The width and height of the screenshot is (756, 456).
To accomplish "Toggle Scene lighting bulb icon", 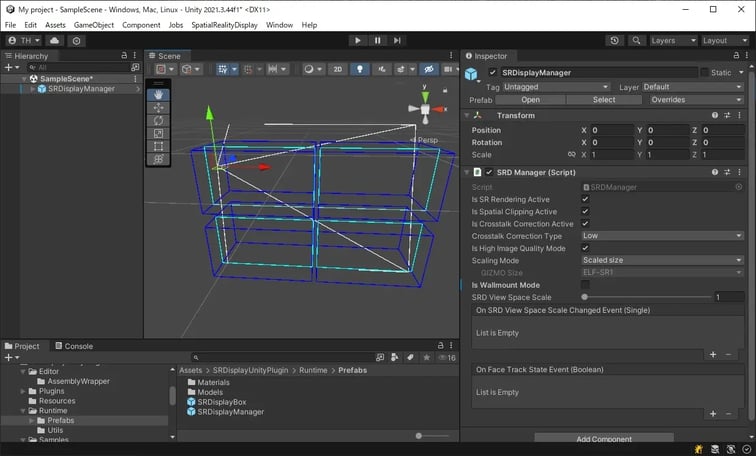I will point(360,69).
